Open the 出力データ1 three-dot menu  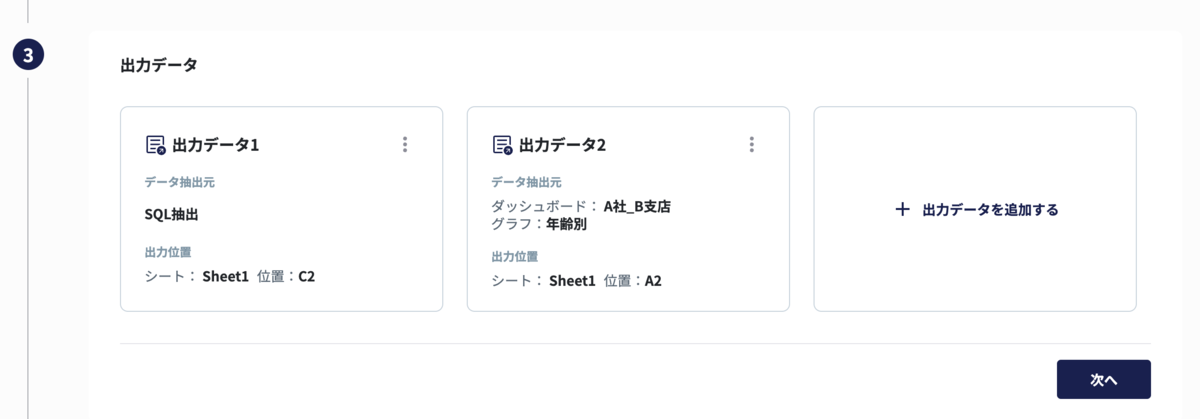[x=405, y=144]
